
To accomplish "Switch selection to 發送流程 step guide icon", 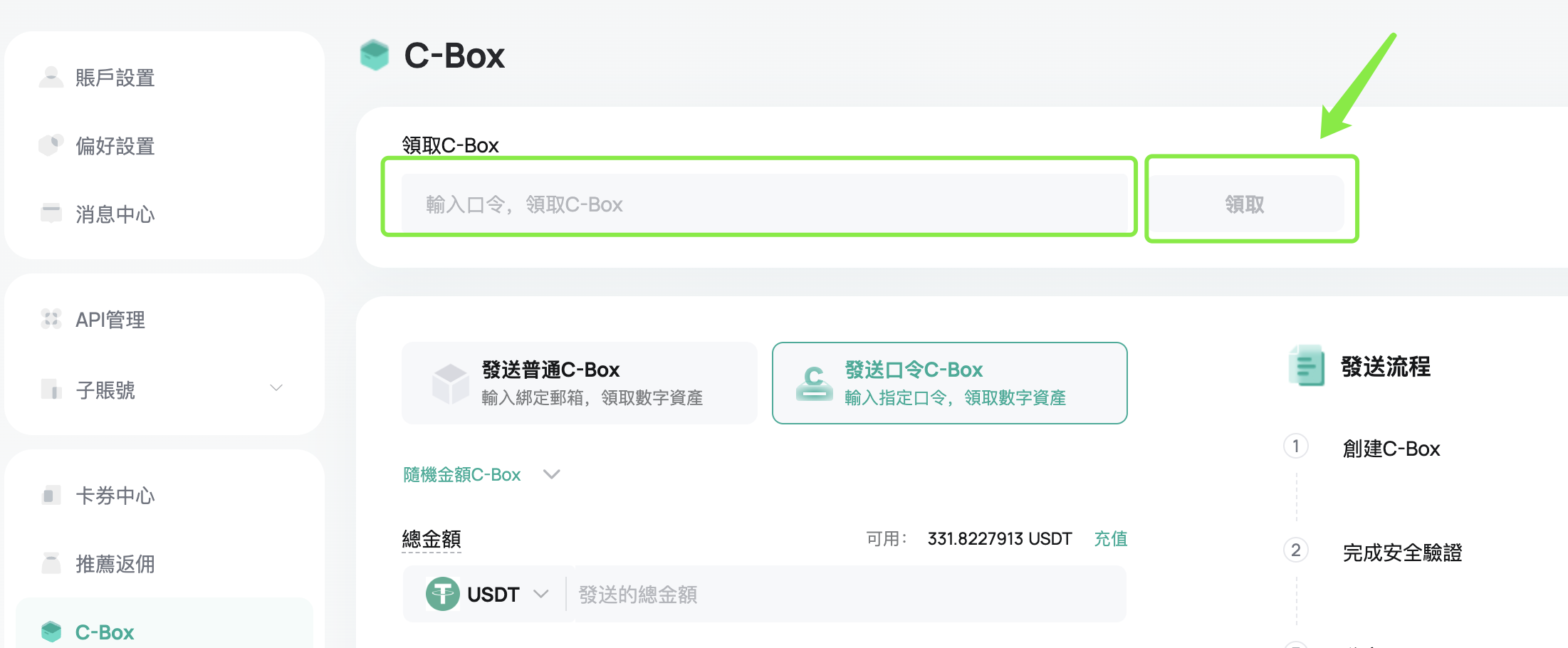I will (1306, 366).
